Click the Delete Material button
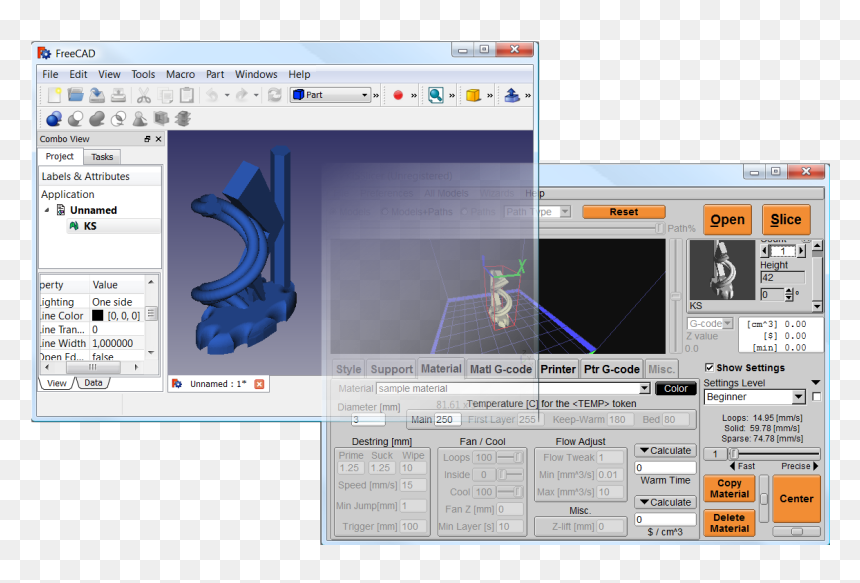This screenshot has height=583, width=860. tap(729, 523)
